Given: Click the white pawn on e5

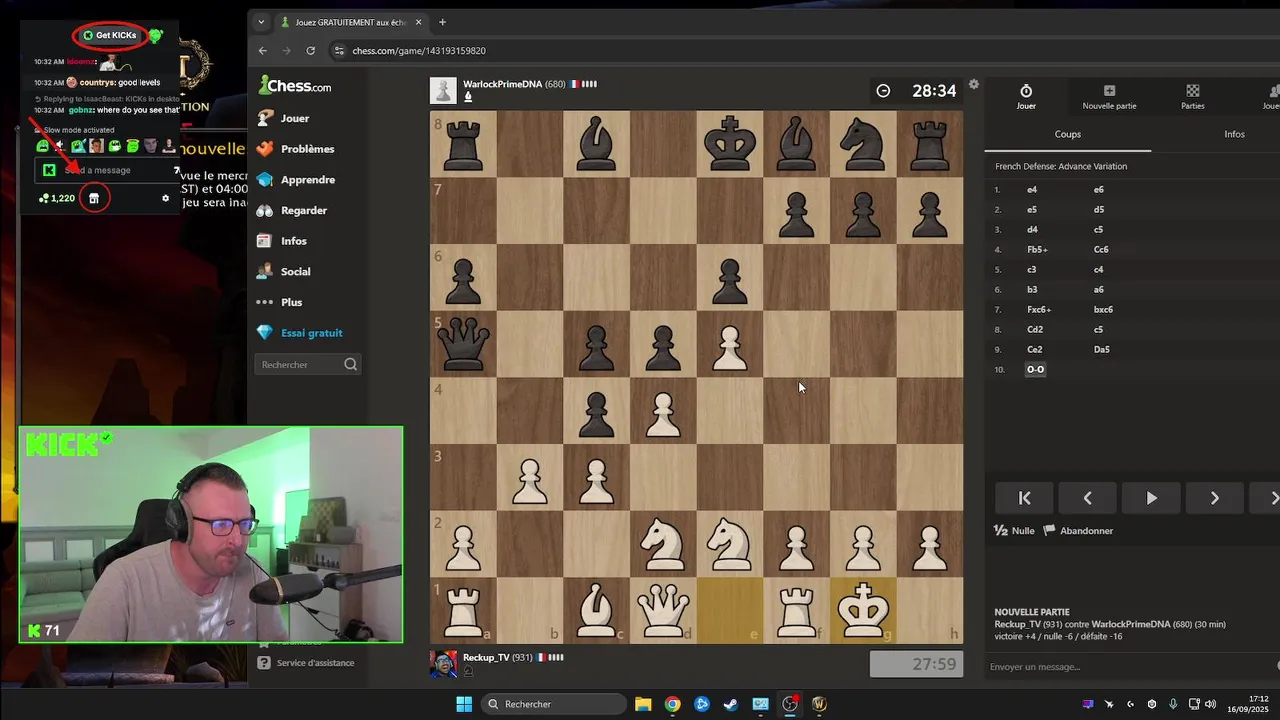Looking at the screenshot, I should [x=730, y=344].
